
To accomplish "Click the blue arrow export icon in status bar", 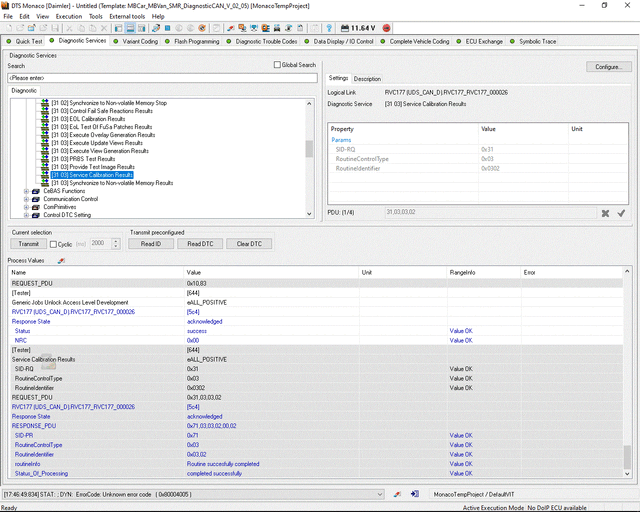I will click(415, 494).
